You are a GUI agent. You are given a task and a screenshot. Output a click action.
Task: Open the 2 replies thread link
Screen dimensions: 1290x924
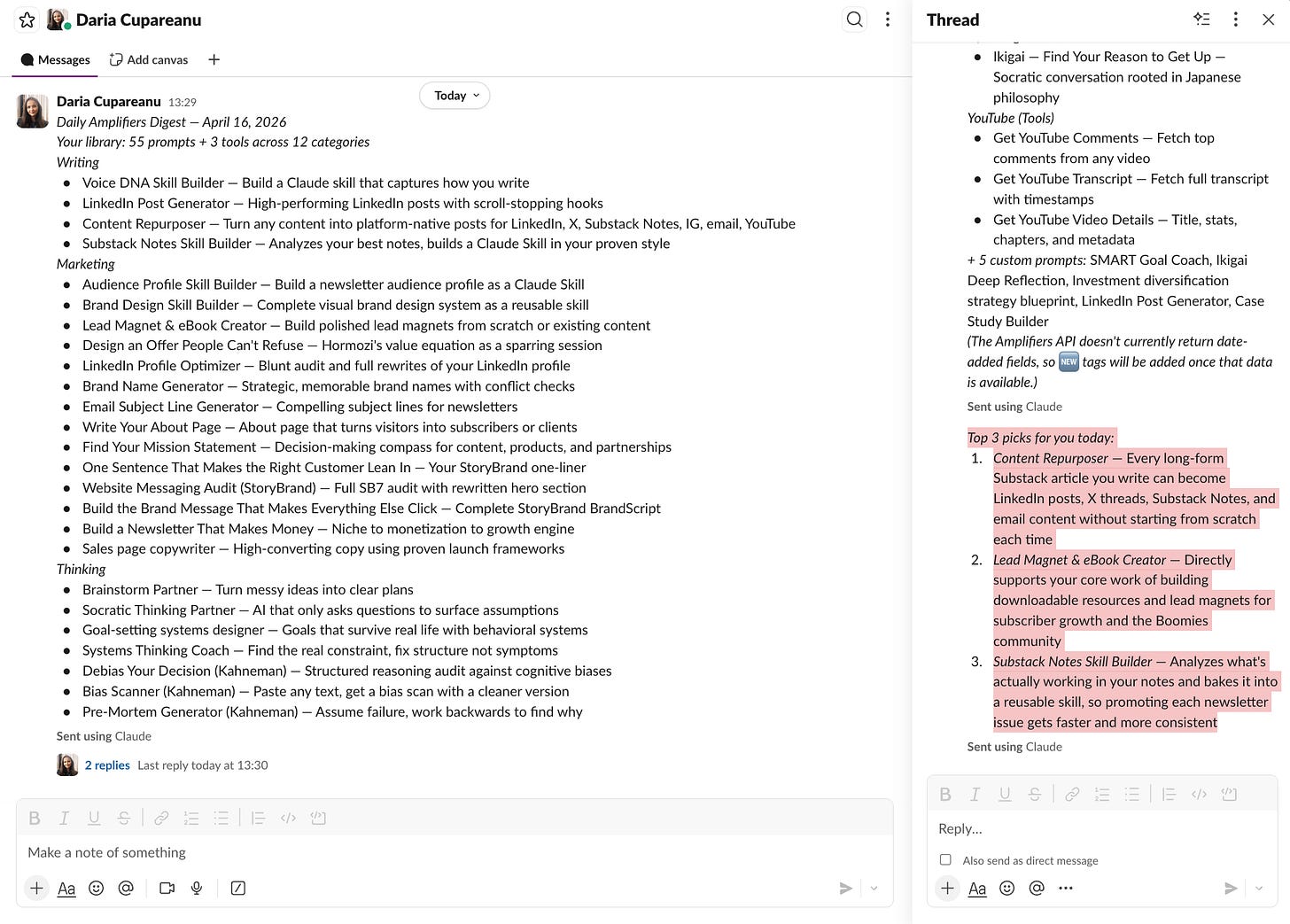click(x=107, y=765)
